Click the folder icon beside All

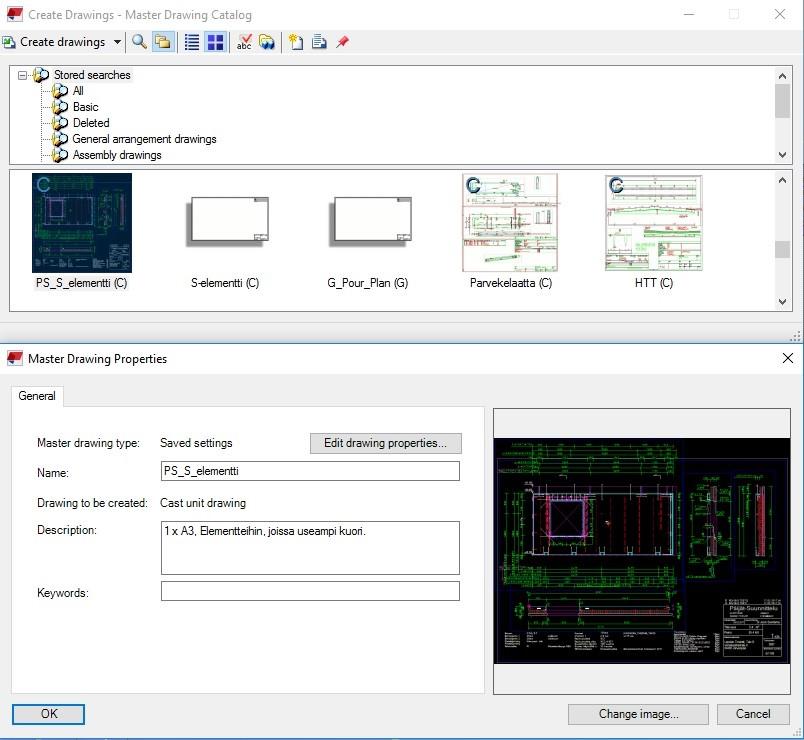point(60,91)
